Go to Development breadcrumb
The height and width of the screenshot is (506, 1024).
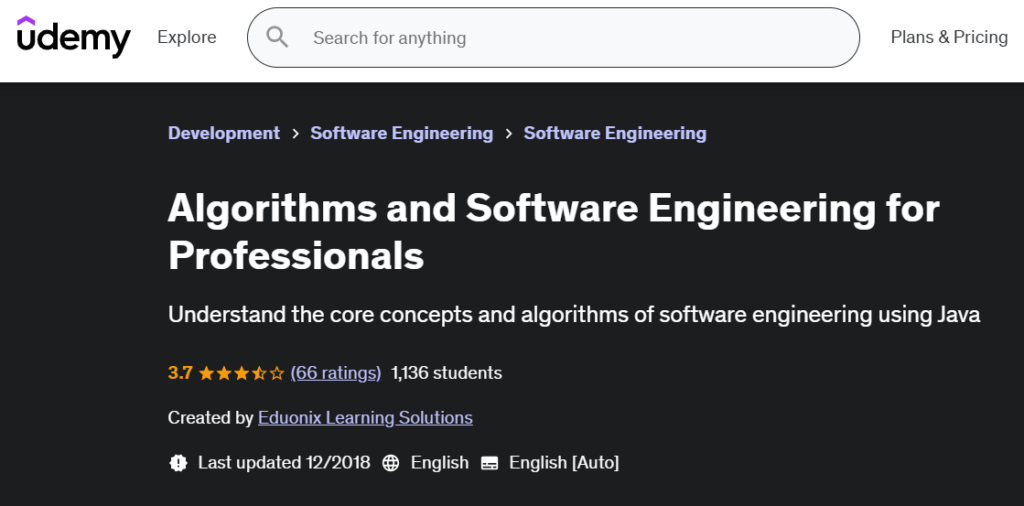[224, 133]
